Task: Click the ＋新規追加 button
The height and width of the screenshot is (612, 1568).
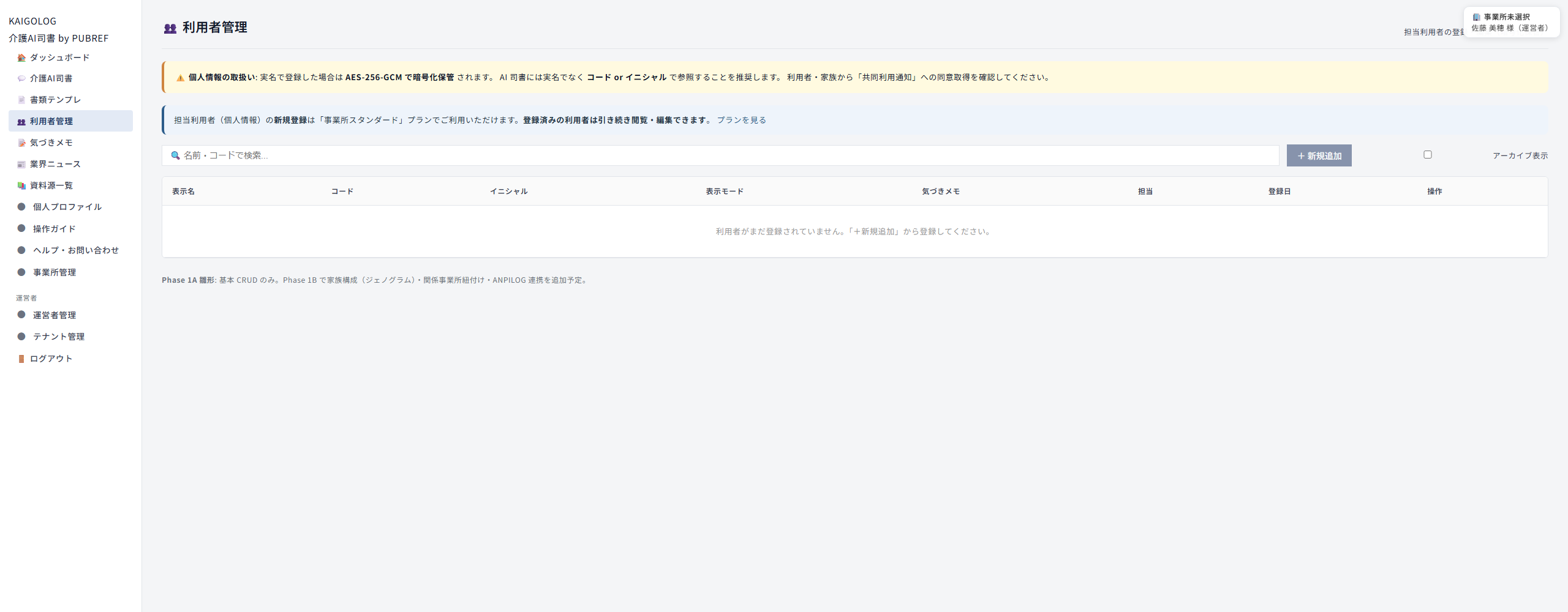Action: tap(1319, 155)
